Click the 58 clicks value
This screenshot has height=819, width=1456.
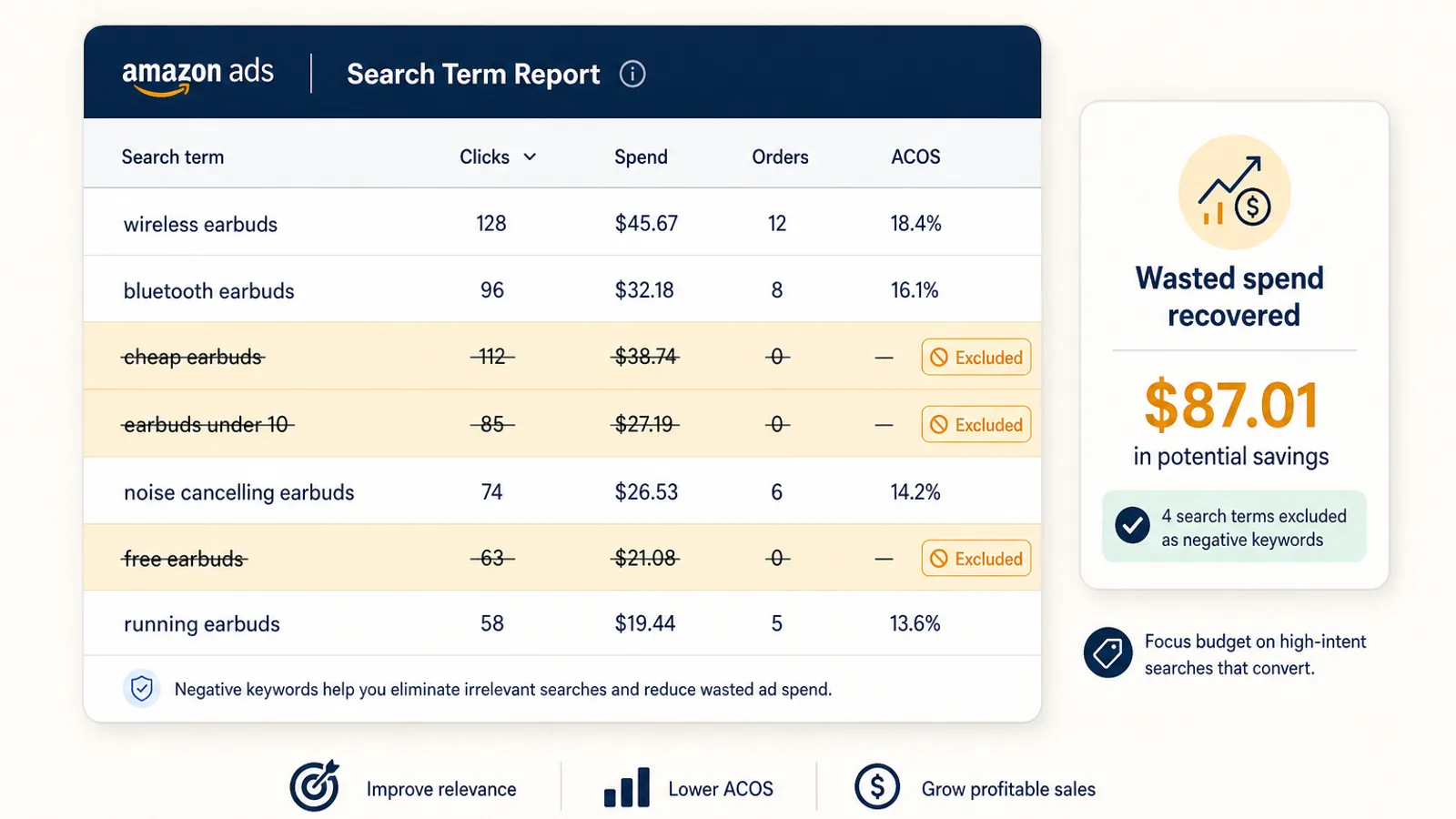pyautogui.click(x=492, y=623)
